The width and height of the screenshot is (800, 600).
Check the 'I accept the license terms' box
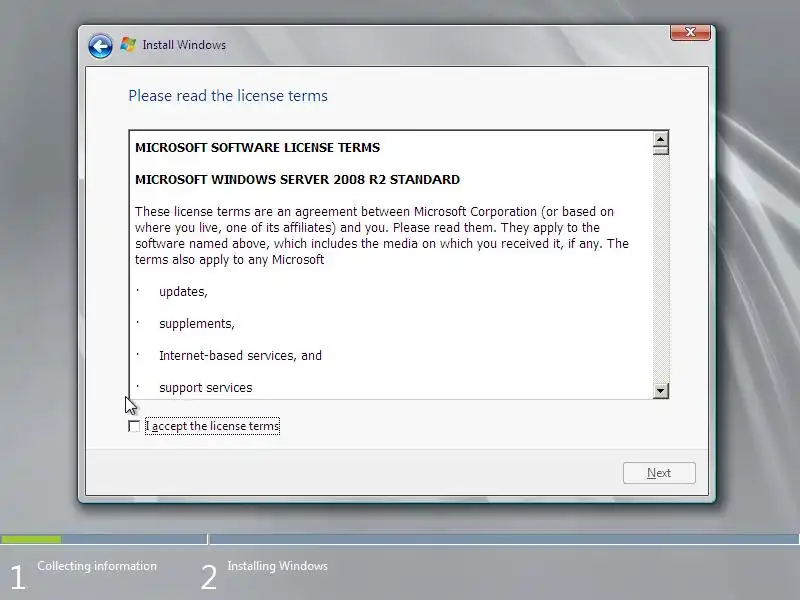(x=134, y=426)
